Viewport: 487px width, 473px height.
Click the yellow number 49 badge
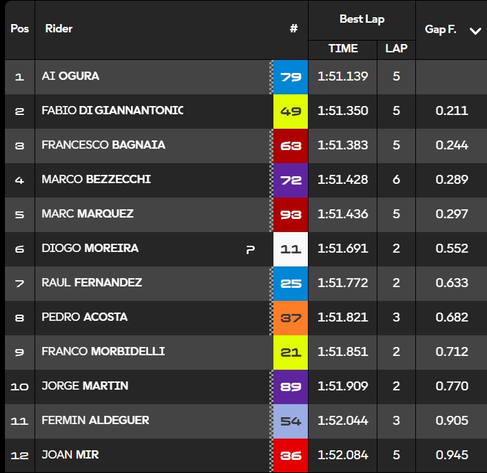tap(291, 111)
